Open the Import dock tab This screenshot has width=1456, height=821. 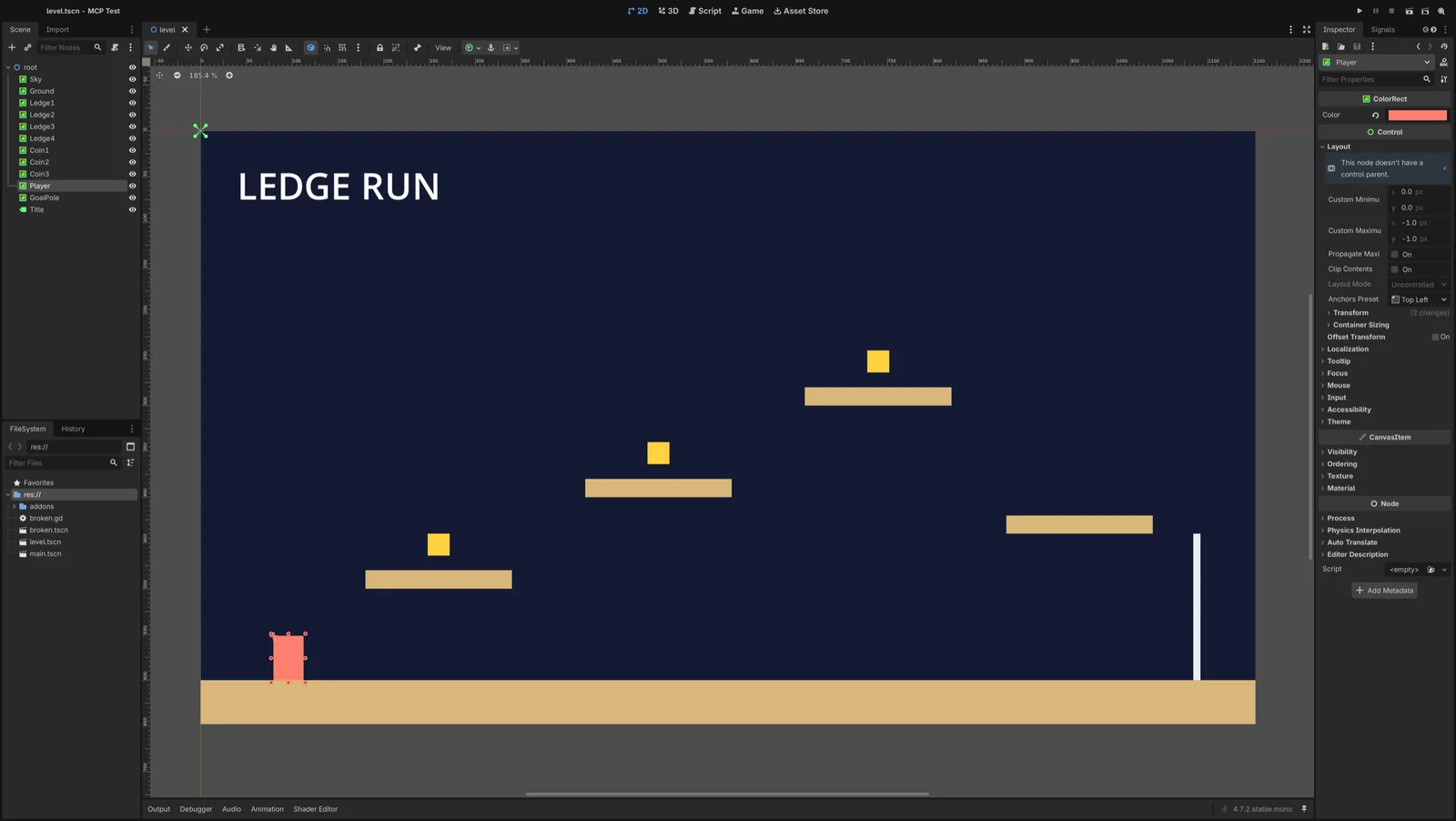pos(57,29)
